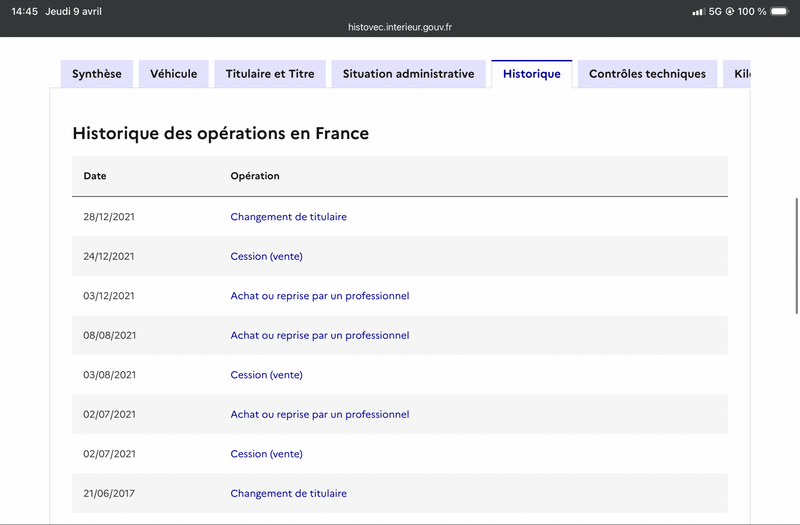
Task: Click the active Historique tab
Action: tap(532, 74)
